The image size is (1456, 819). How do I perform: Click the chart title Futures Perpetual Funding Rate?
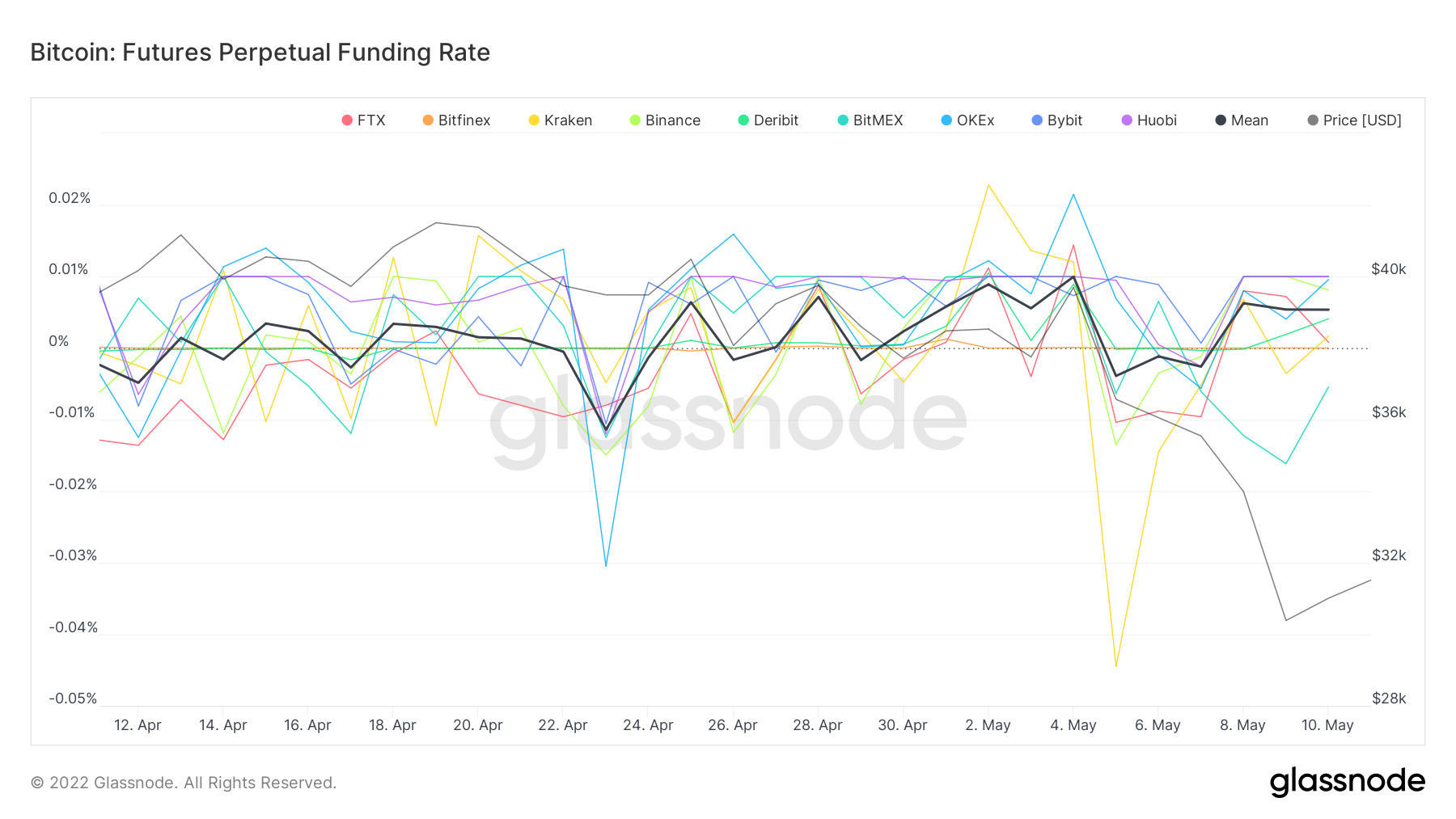(x=260, y=53)
